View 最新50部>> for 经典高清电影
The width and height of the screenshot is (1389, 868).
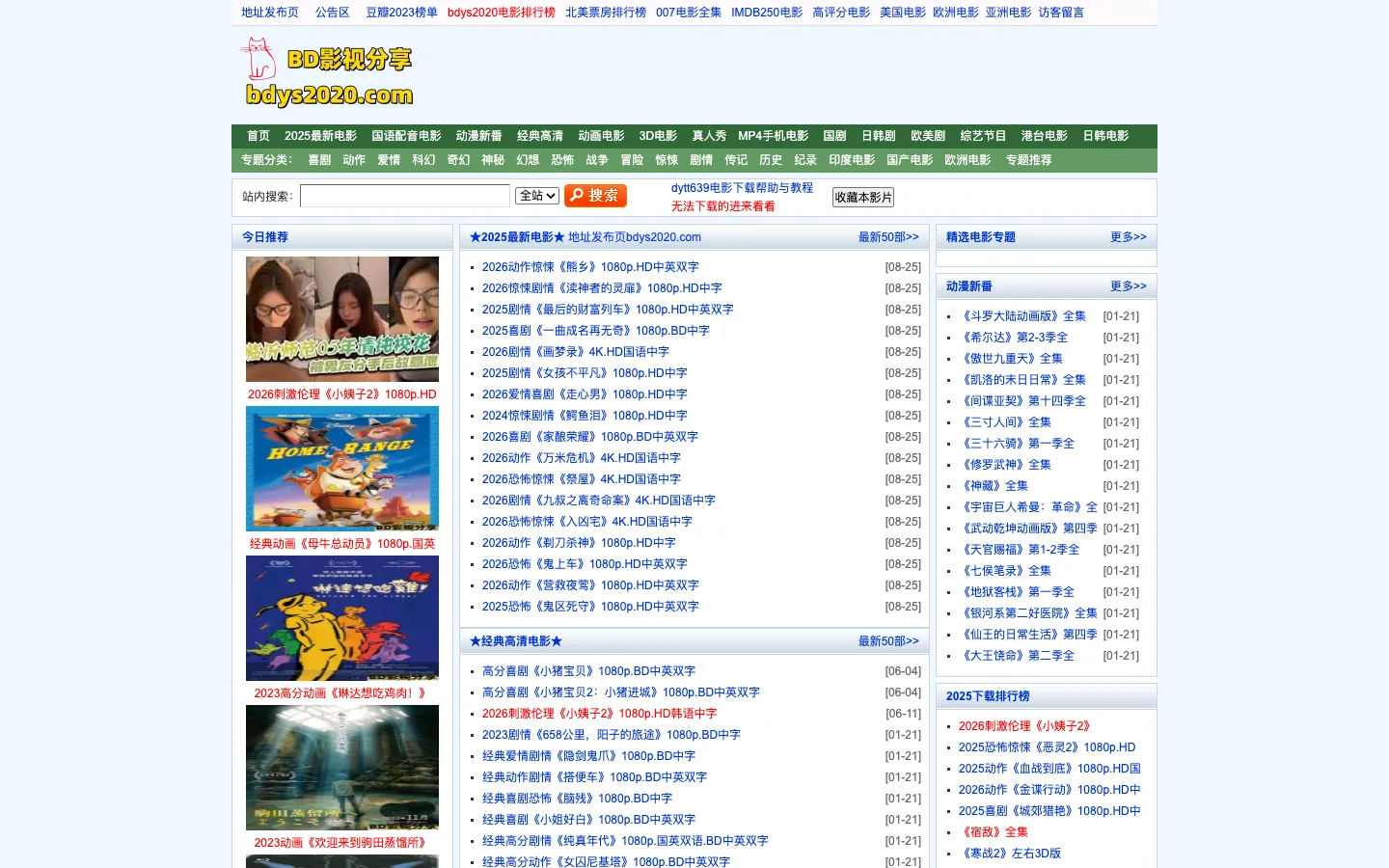click(888, 641)
